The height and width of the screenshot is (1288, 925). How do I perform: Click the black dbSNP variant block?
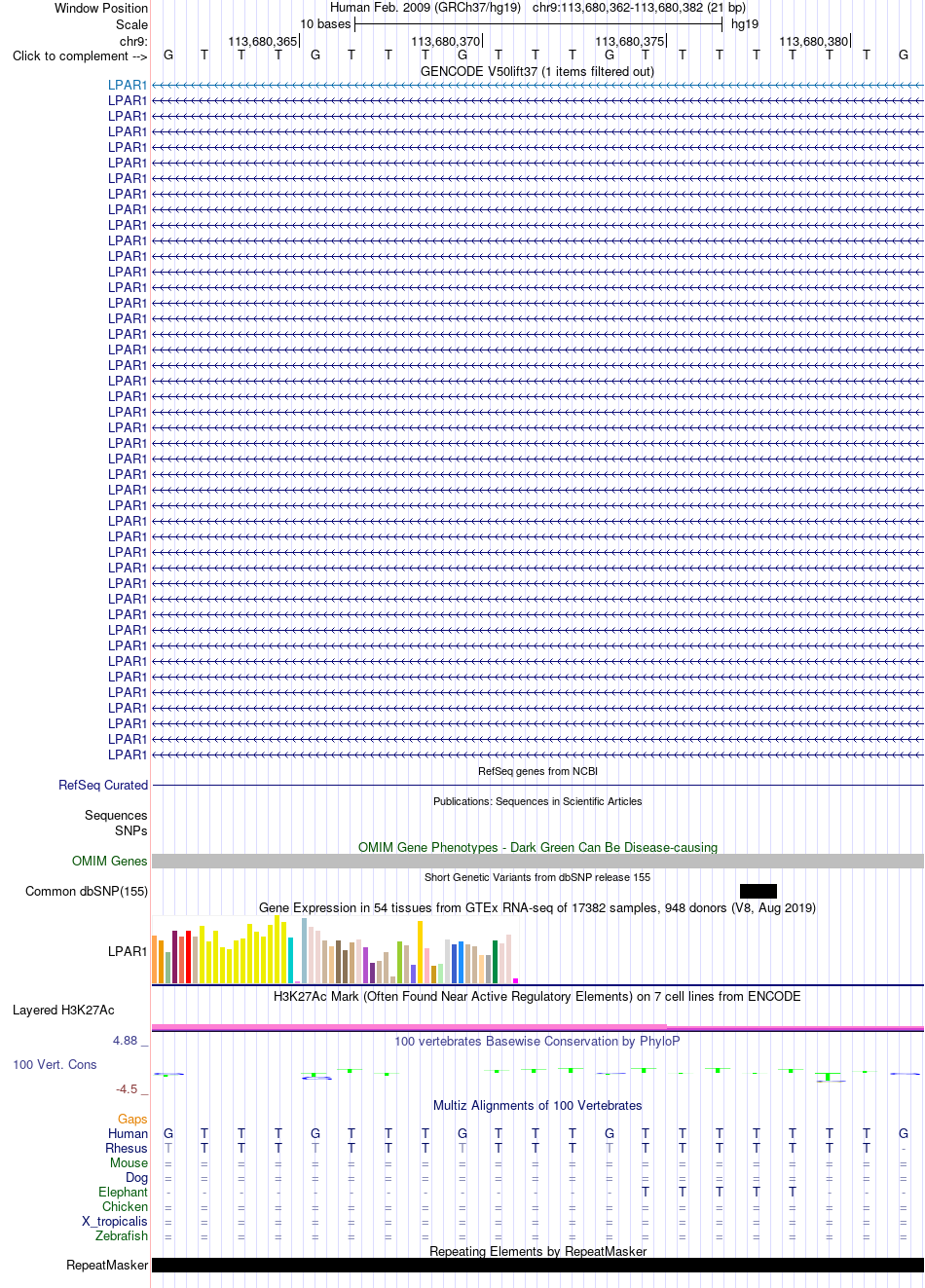[x=758, y=891]
